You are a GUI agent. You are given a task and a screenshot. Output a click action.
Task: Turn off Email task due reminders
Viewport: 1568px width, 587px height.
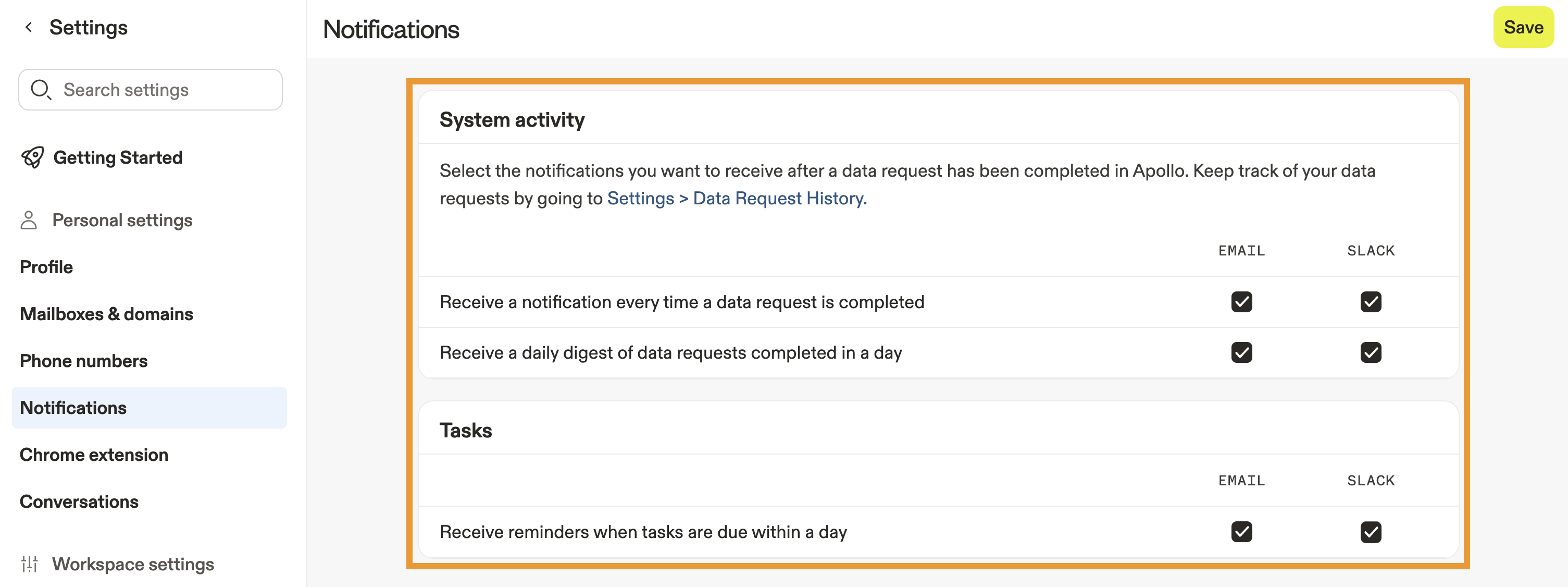click(x=1241, y=532)
